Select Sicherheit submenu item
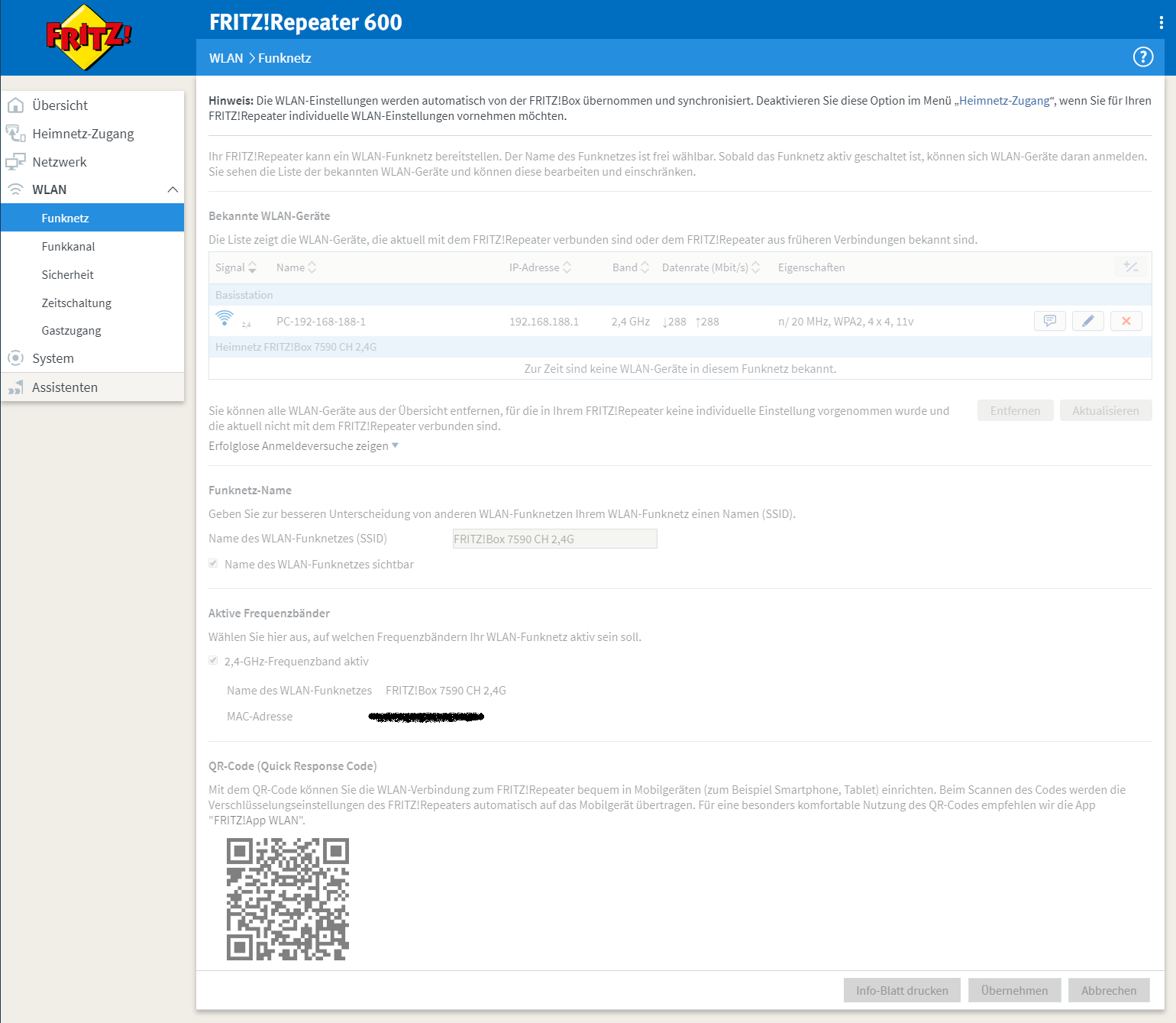 point(92,274)
